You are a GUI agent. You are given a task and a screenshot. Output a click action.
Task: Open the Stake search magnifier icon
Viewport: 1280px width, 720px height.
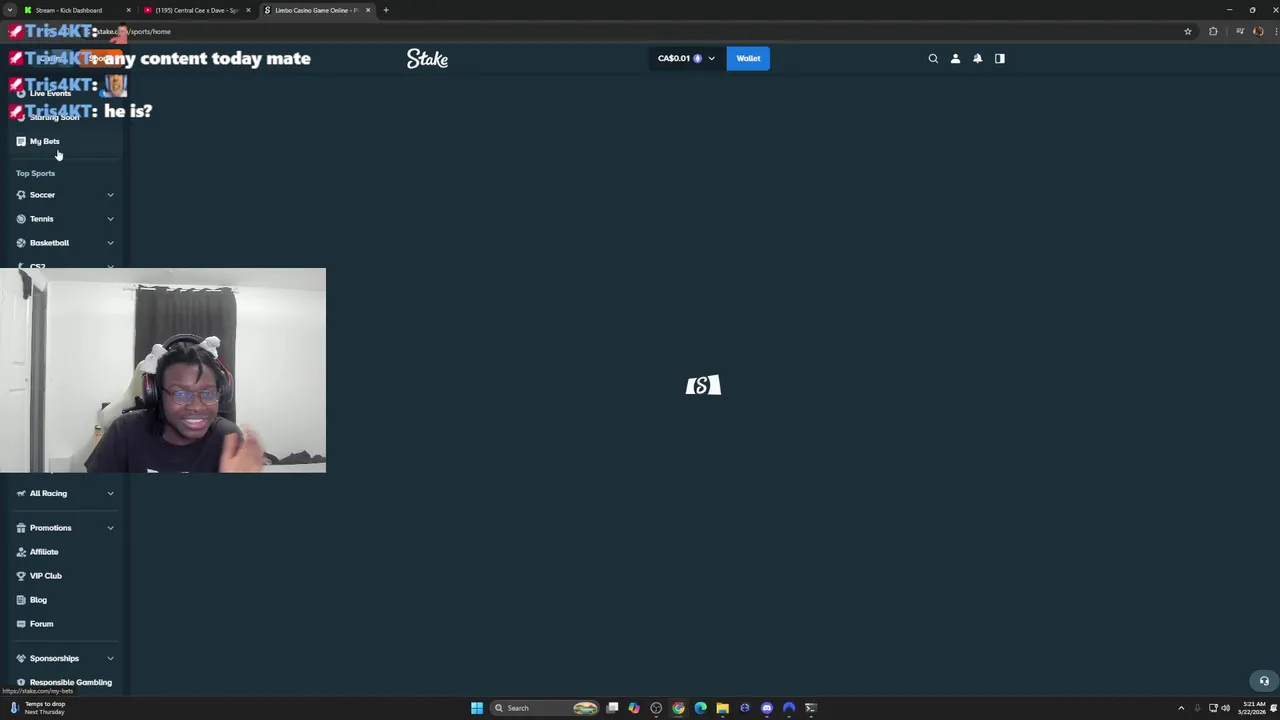coord(933,58)
